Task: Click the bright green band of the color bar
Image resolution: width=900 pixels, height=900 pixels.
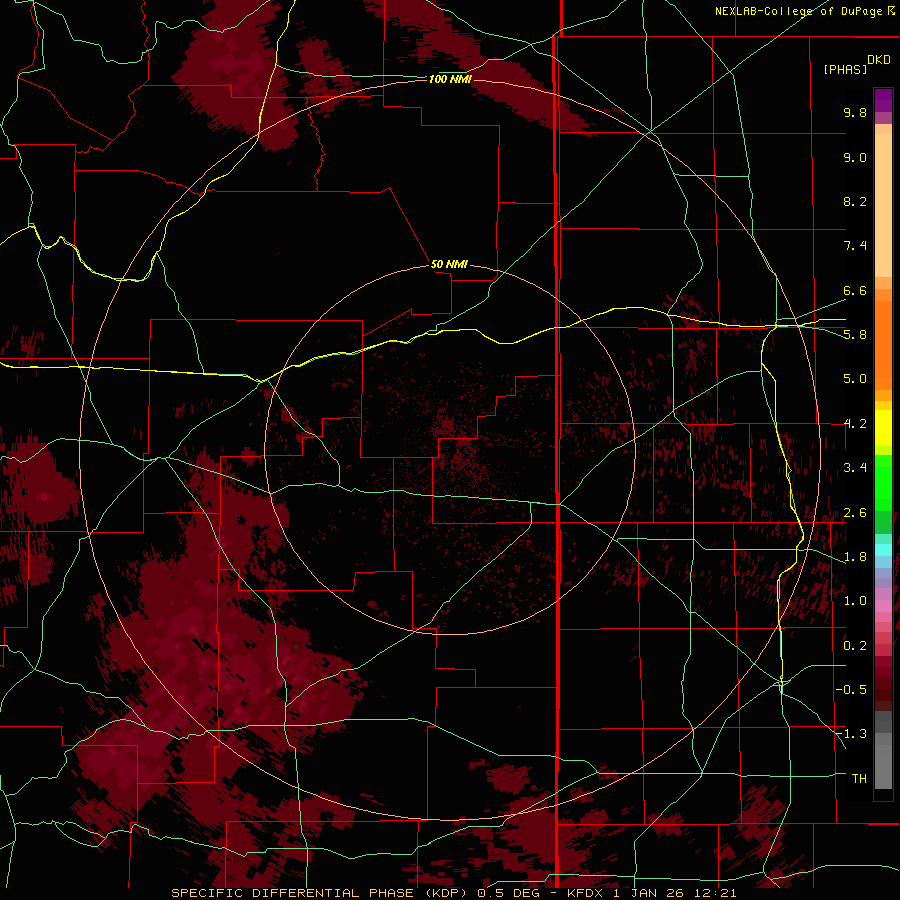Action: [883, 482]
